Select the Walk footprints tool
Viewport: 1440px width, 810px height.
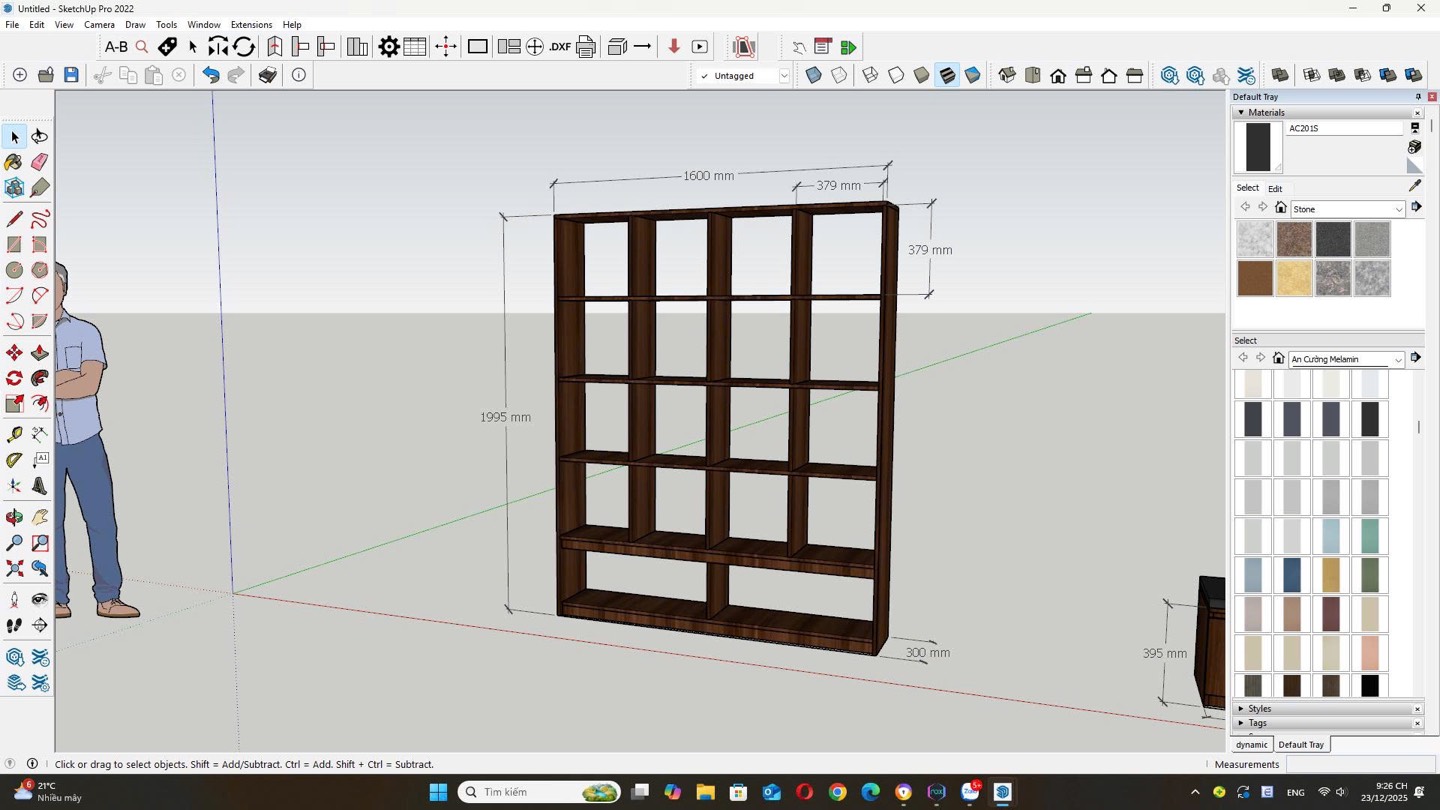coord(14,625)
